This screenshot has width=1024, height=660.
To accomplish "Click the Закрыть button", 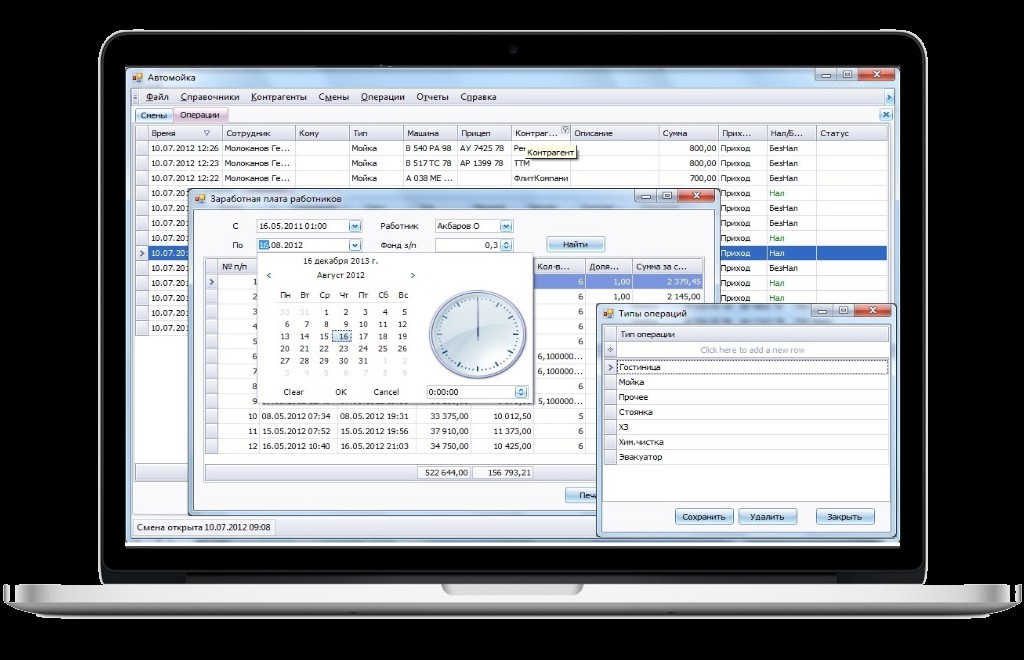I will tap(844, 516).
